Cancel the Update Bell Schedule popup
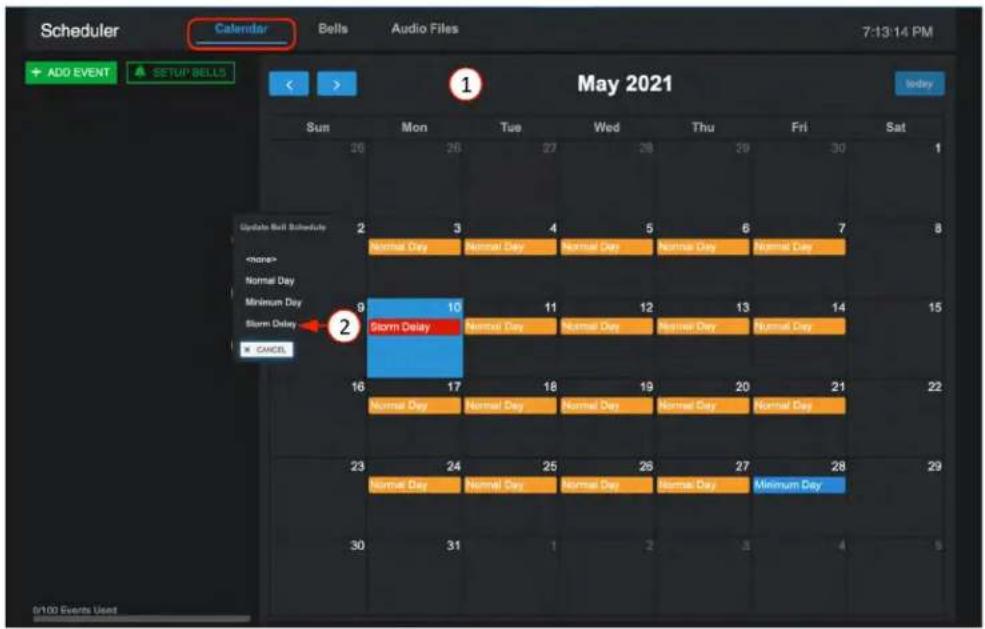 point(266,349)
